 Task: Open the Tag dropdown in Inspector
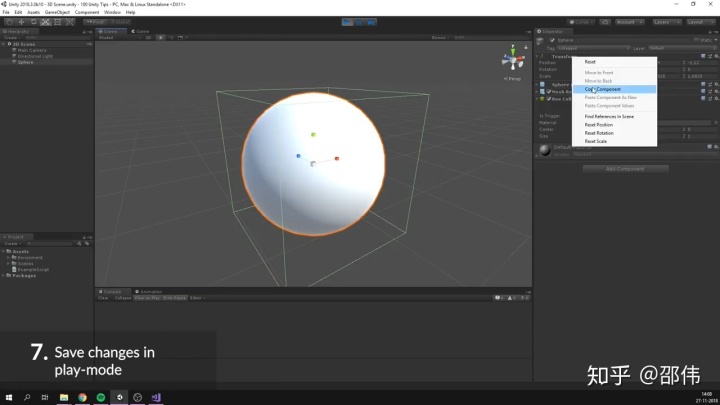coord(593,48)
